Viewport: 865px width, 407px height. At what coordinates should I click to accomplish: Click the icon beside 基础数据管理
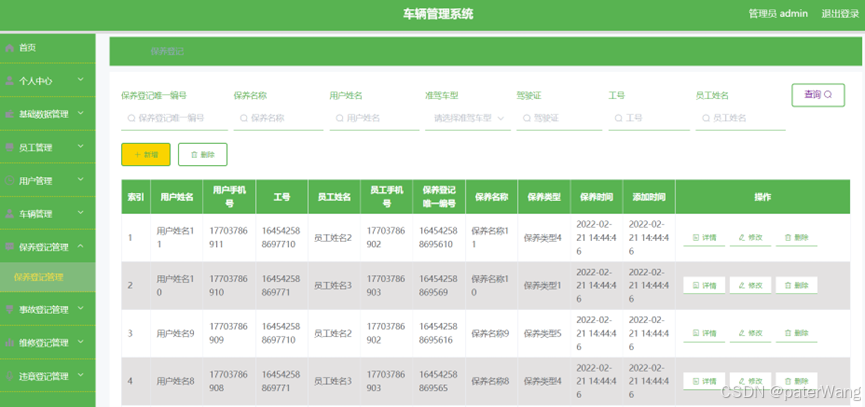coord(9,114)
